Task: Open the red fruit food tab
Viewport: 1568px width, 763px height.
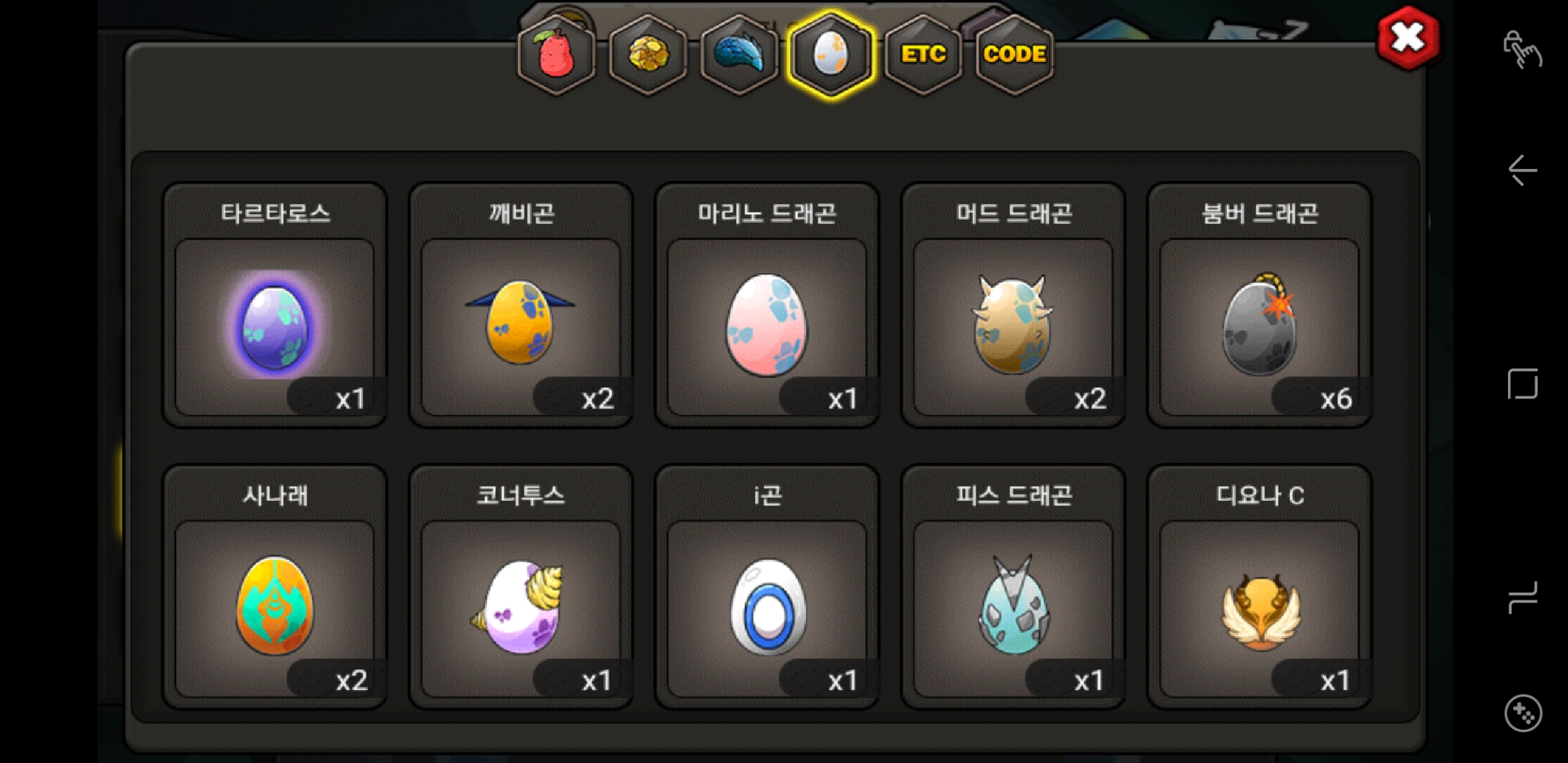Action: [x=557, y=54]
